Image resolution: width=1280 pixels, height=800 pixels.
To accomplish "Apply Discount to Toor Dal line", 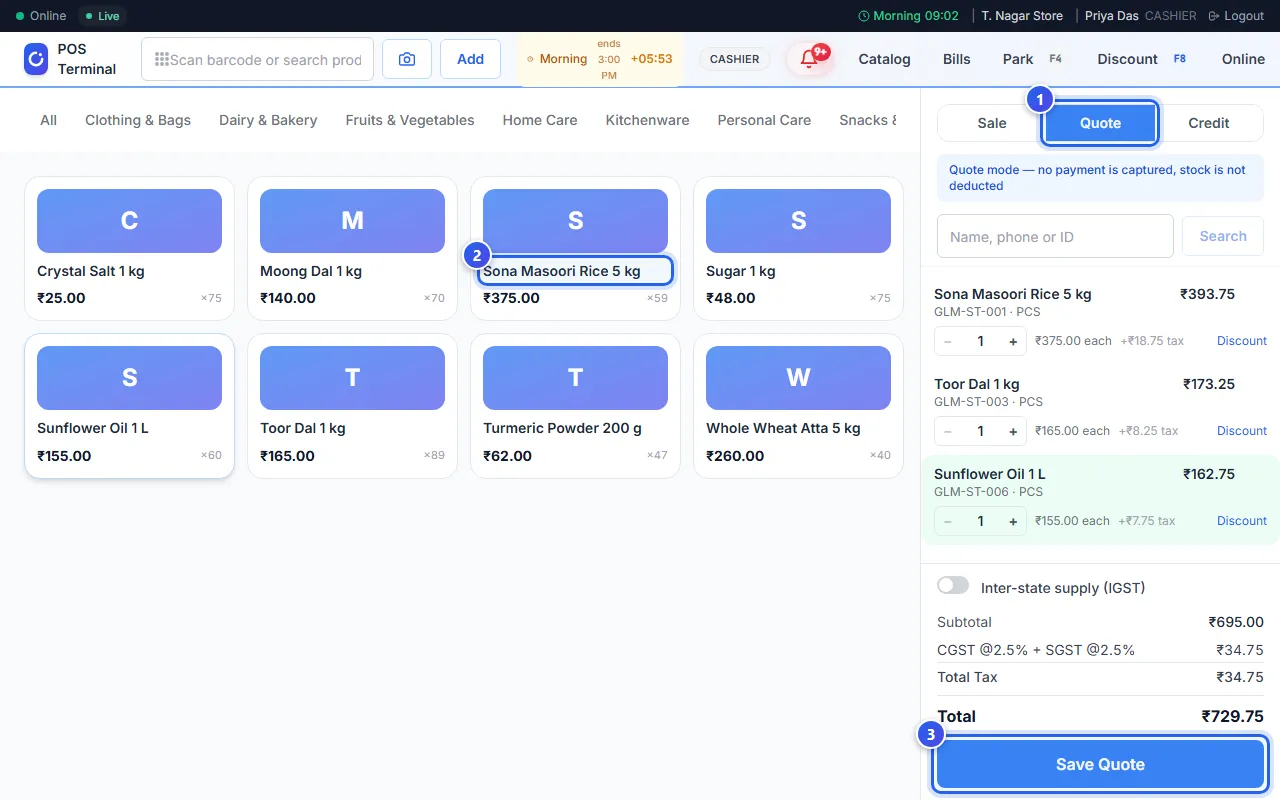I will (x=1242, y=431).
